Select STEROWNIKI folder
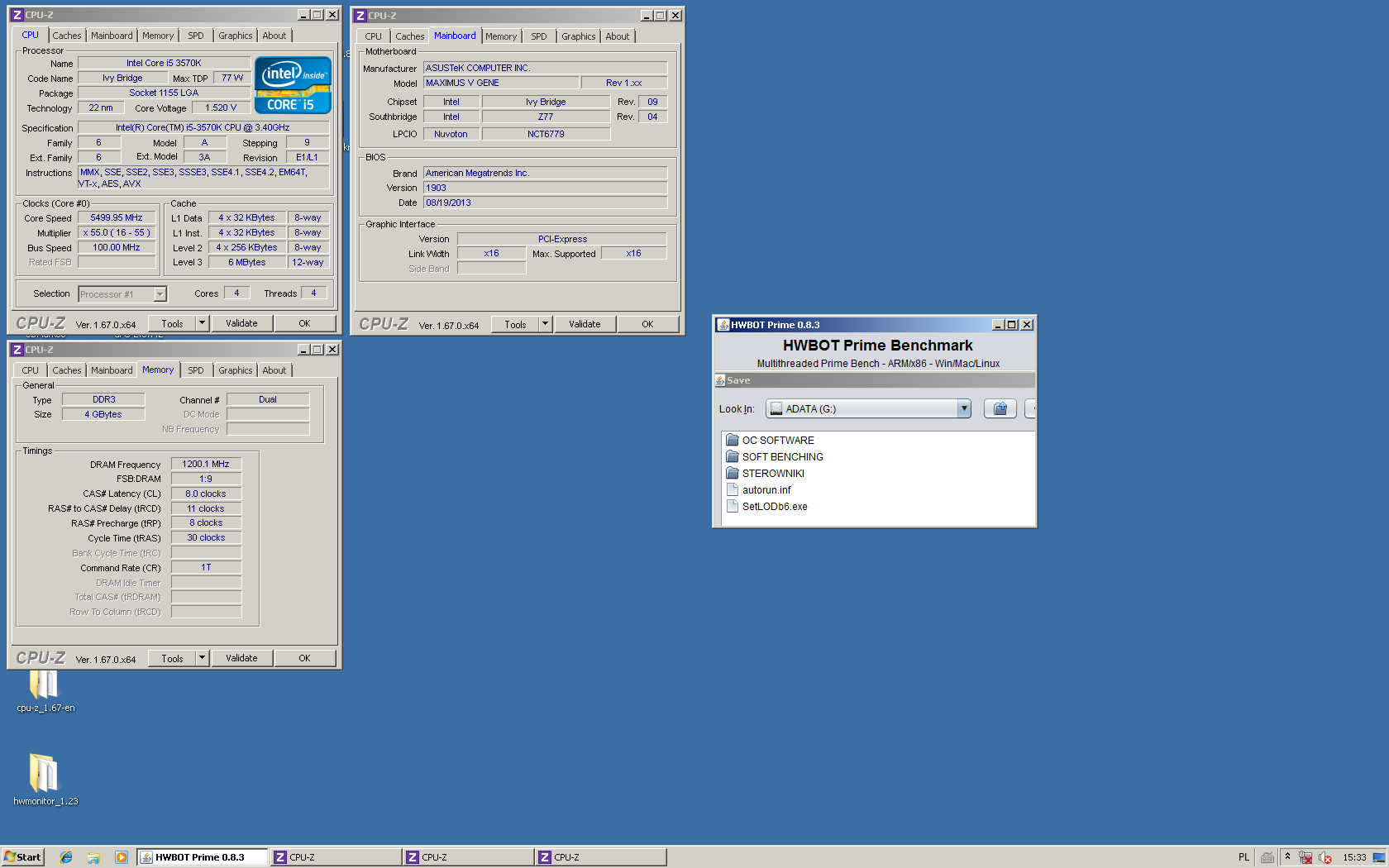Image resolution: width=1389 pixels, height=868 pixels. [765, 473]
